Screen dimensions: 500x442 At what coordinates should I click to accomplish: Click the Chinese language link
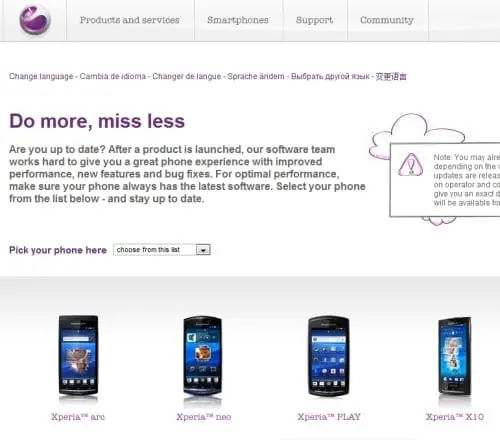click(x=391, y=76)
